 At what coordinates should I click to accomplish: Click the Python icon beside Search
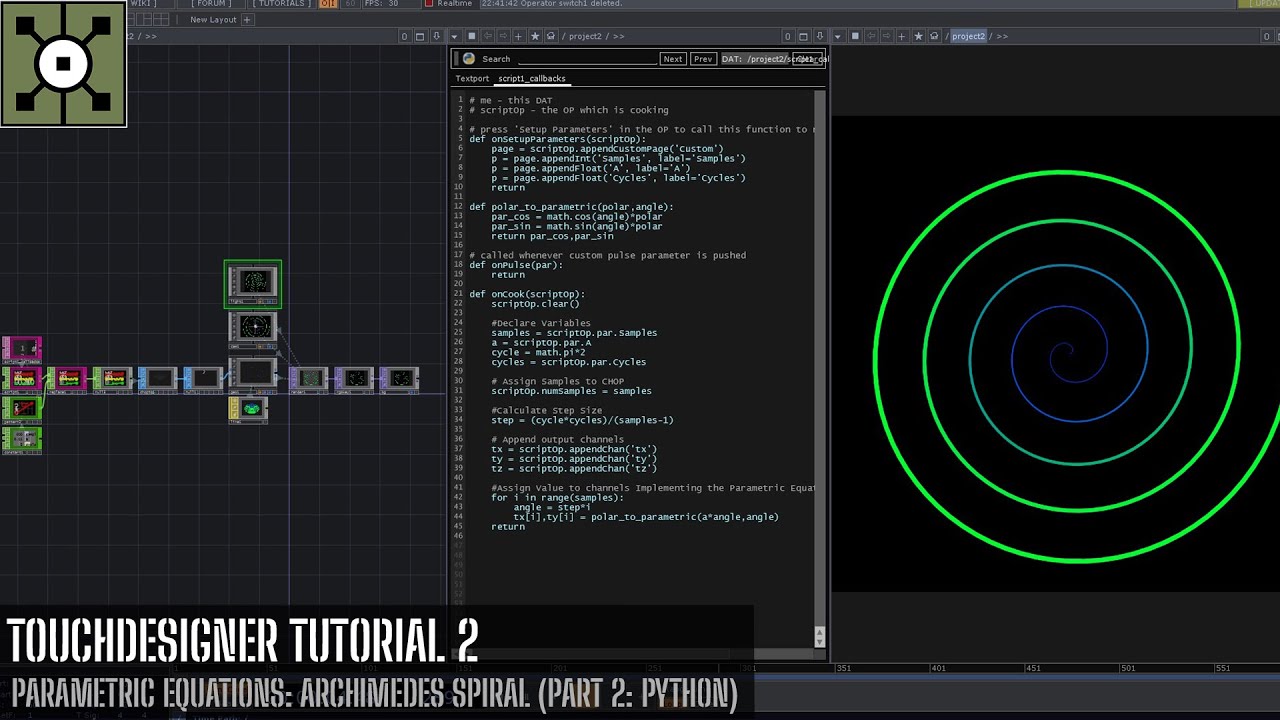(468, 59)
